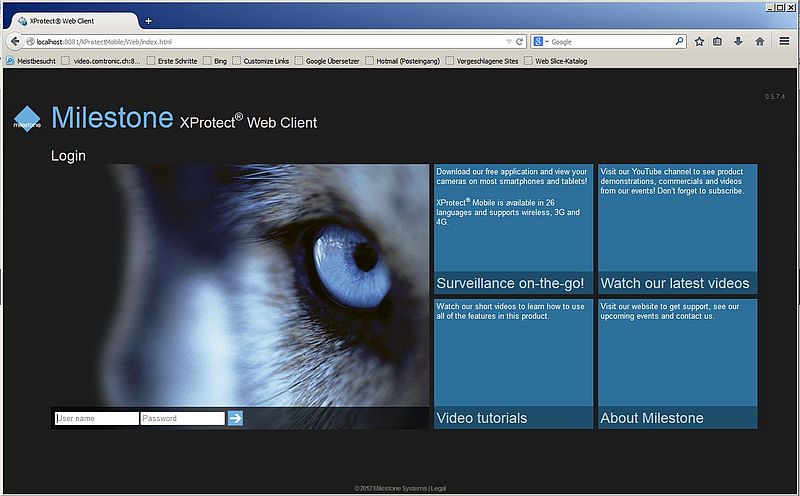Image resolution: width=800 pixels, height=496 pixels.
Task: Minimize the browser window
Action: pos(770,8)
